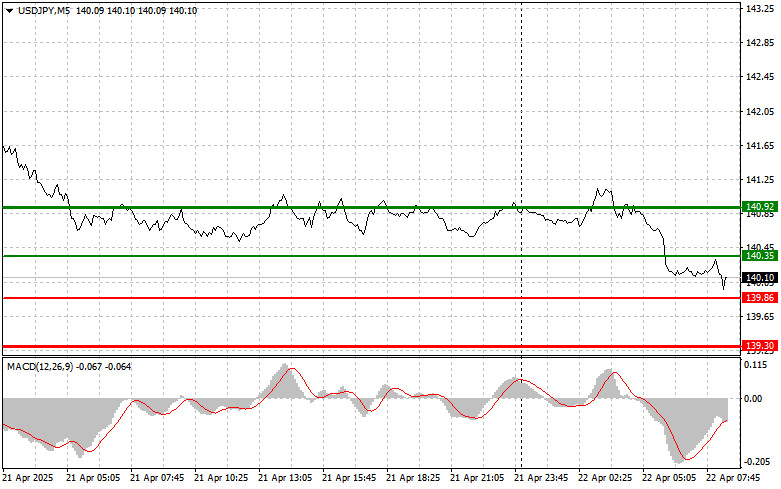Screen dimensions: 781x489
Task: Select the 22 Apr 07:45 time label
Action: 733,478
